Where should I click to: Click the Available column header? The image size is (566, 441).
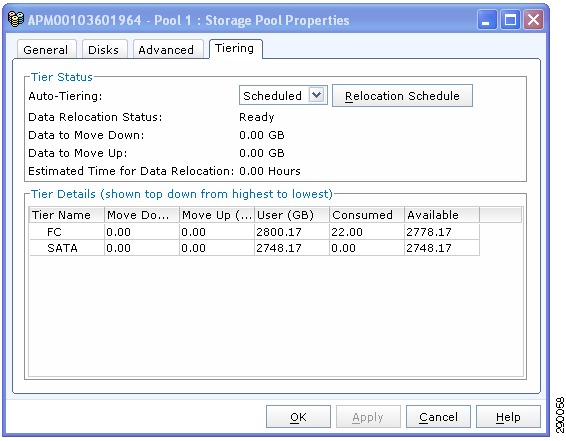[x=442, y=215]
